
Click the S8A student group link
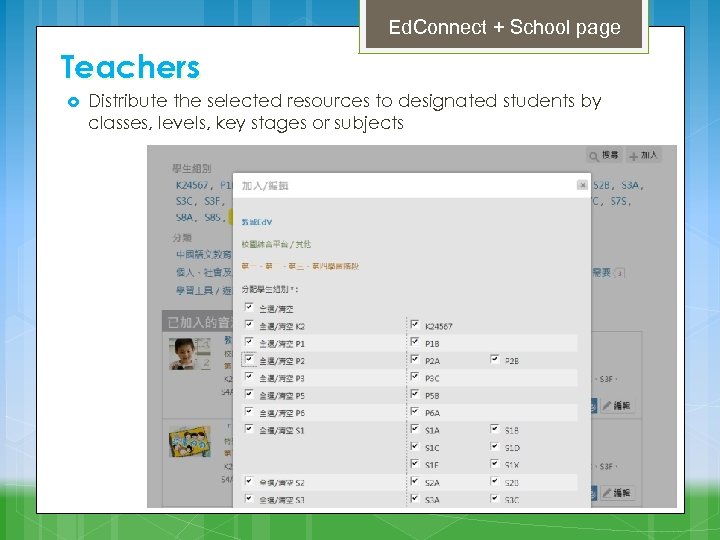pyautogui.click(x=184, y=217)
